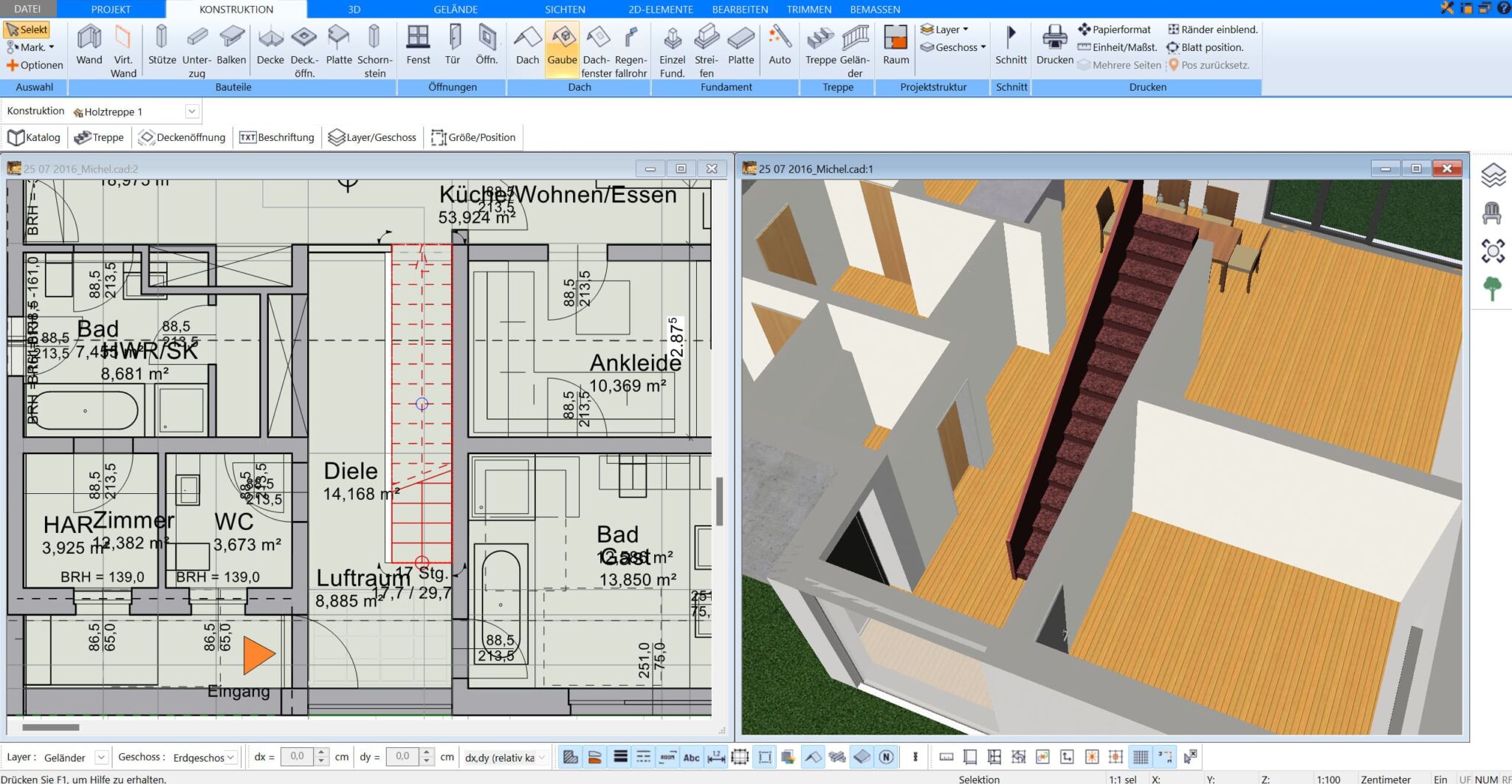Screen dimensions: 1512x784
Task: Click the dy input field
Action: [x=403, y=757]
